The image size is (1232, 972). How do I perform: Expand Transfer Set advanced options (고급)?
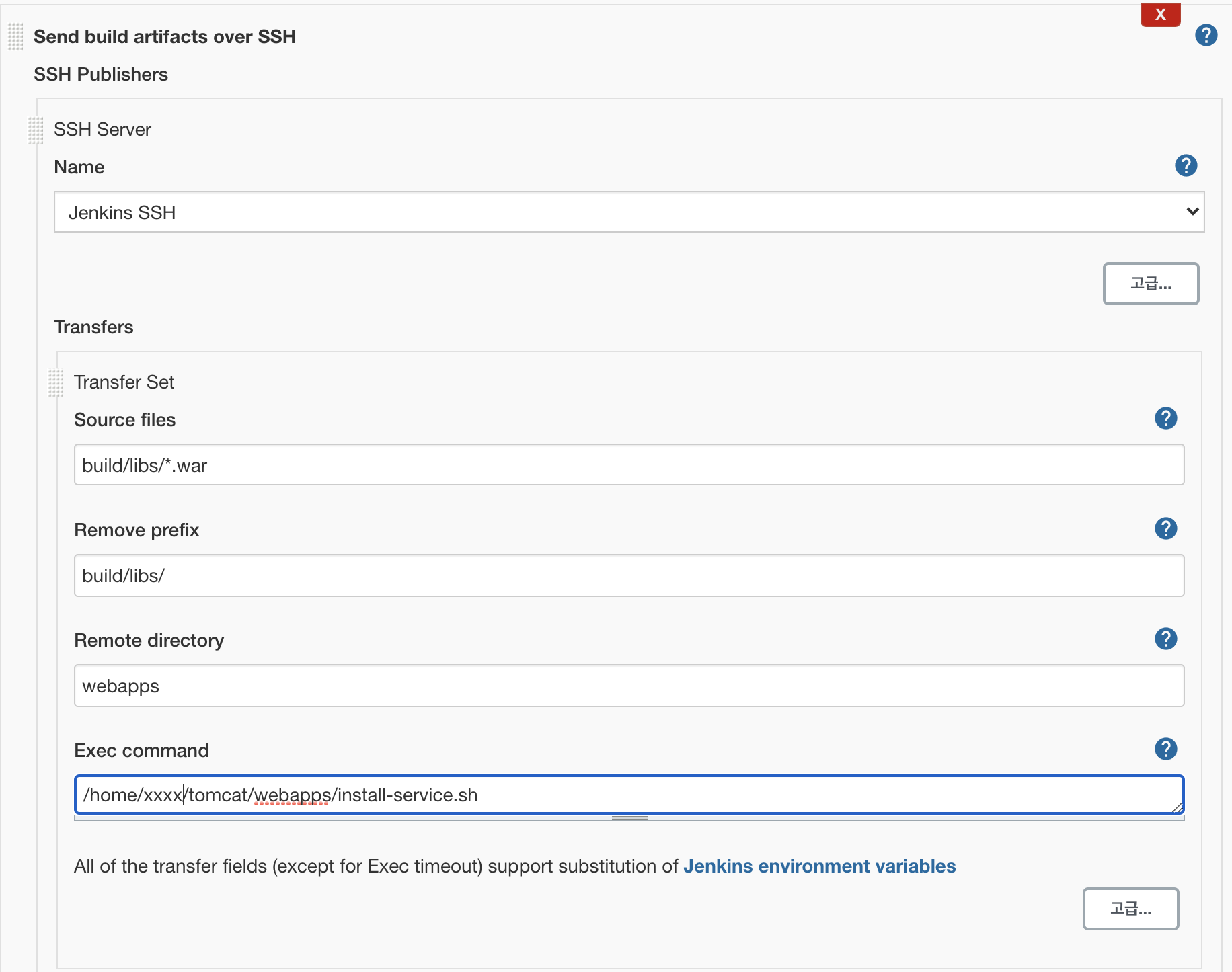click(1130, 909)
